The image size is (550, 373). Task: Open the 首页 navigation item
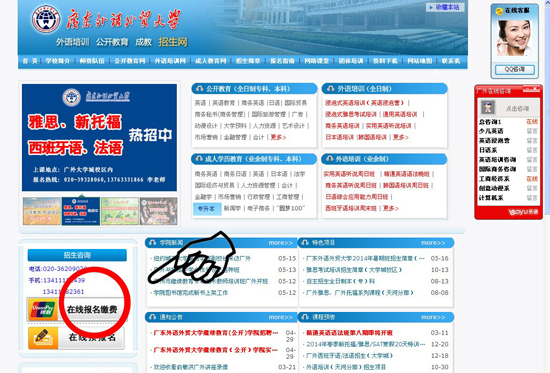pos(30,61)
